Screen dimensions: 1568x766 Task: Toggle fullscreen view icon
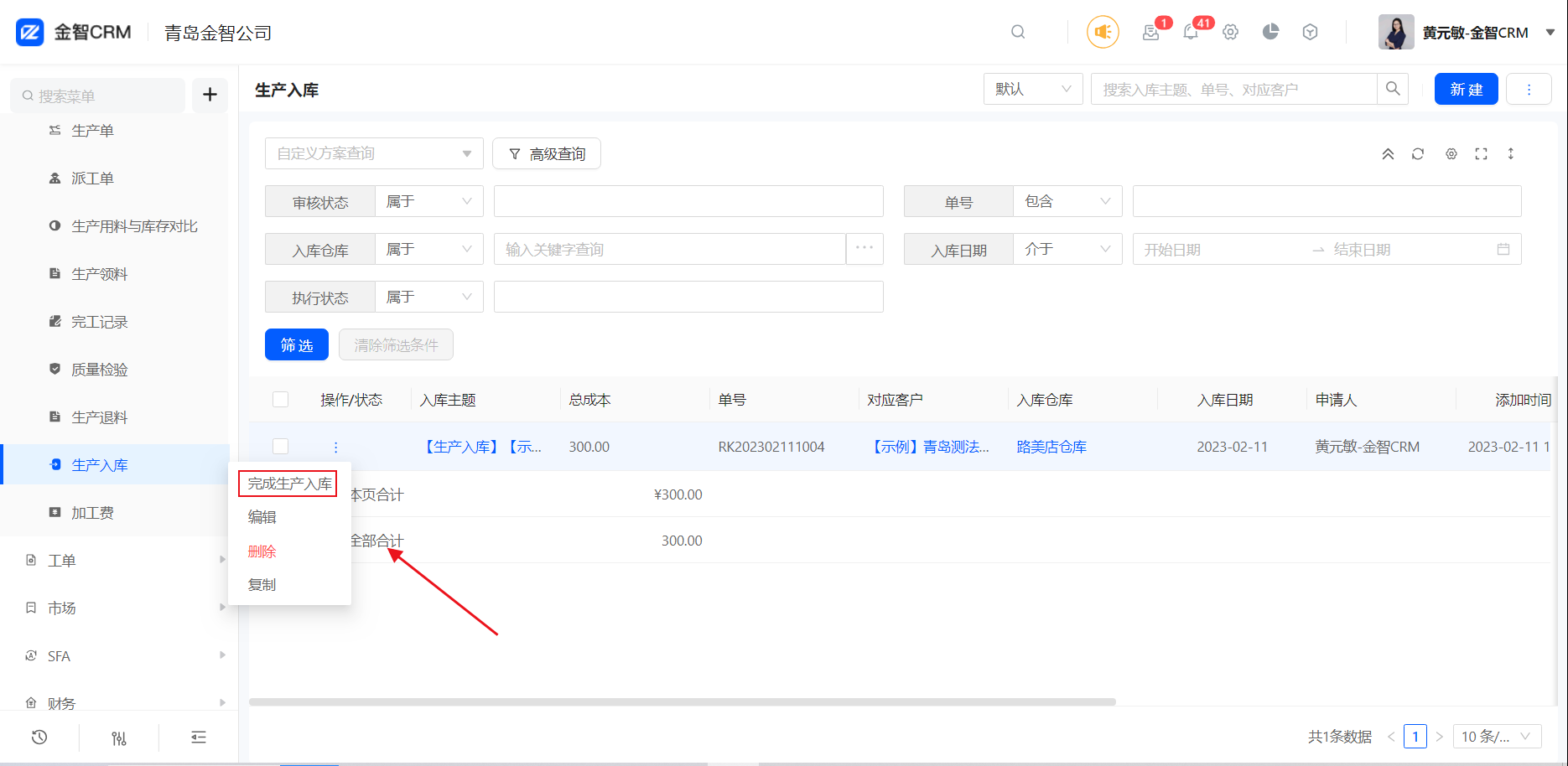coord(1481,153)
